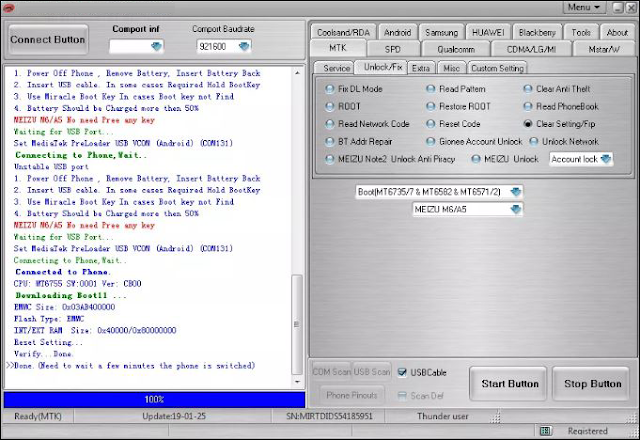Click the Connect Button
The height and width of the screenshot is (440, 640).
tap(48, 40)
